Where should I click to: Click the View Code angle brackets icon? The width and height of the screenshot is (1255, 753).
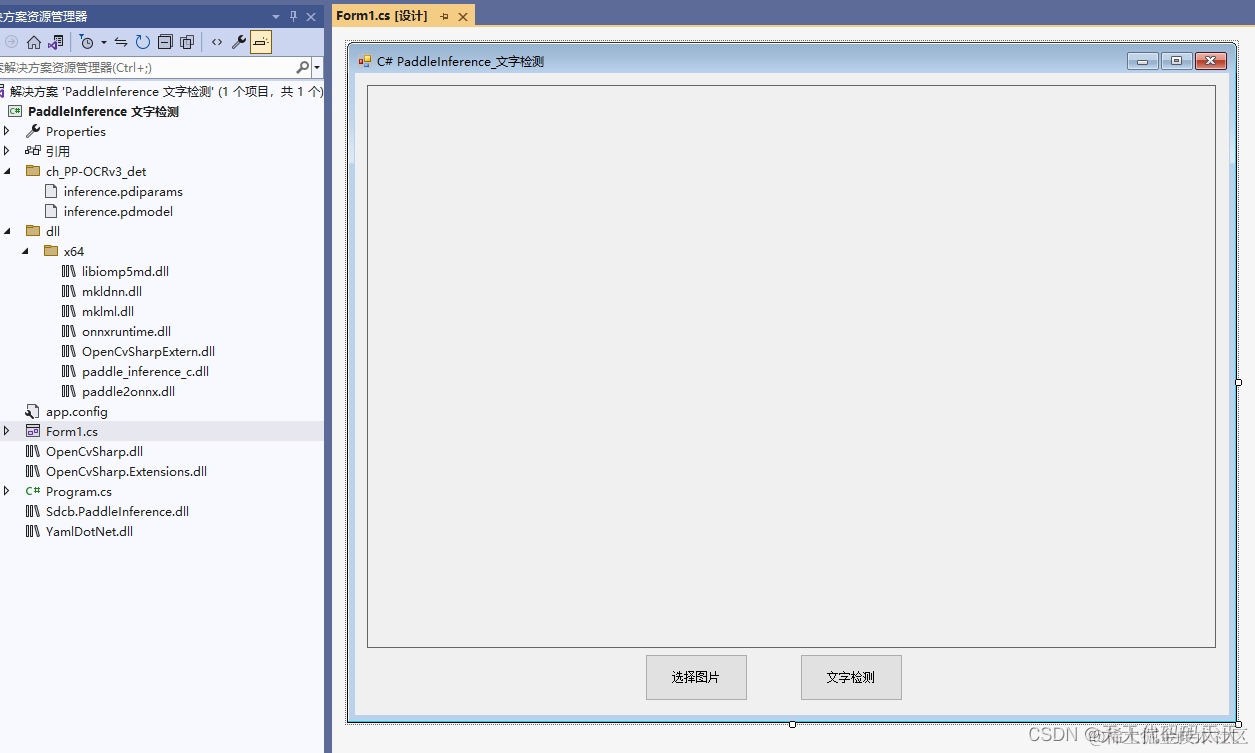(217, 42)
